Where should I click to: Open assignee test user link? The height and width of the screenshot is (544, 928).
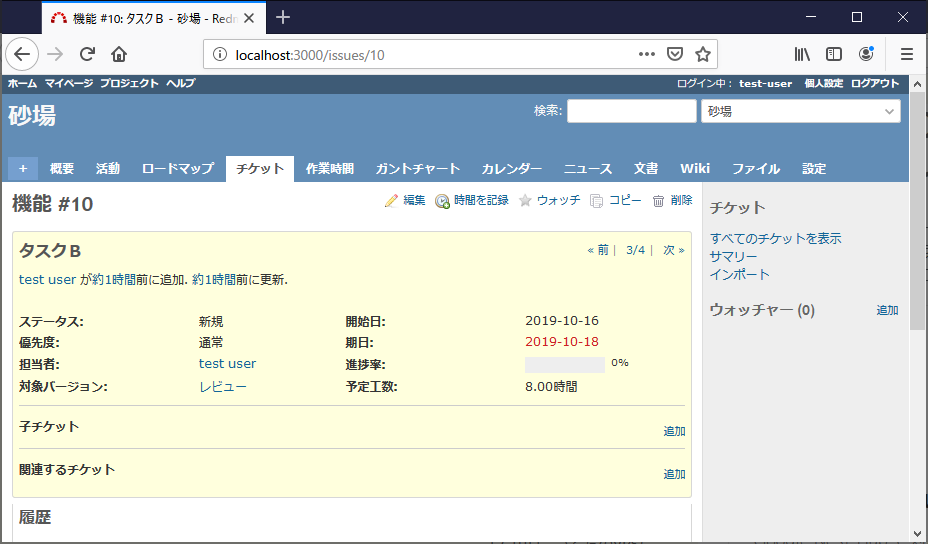coord(227,363)
